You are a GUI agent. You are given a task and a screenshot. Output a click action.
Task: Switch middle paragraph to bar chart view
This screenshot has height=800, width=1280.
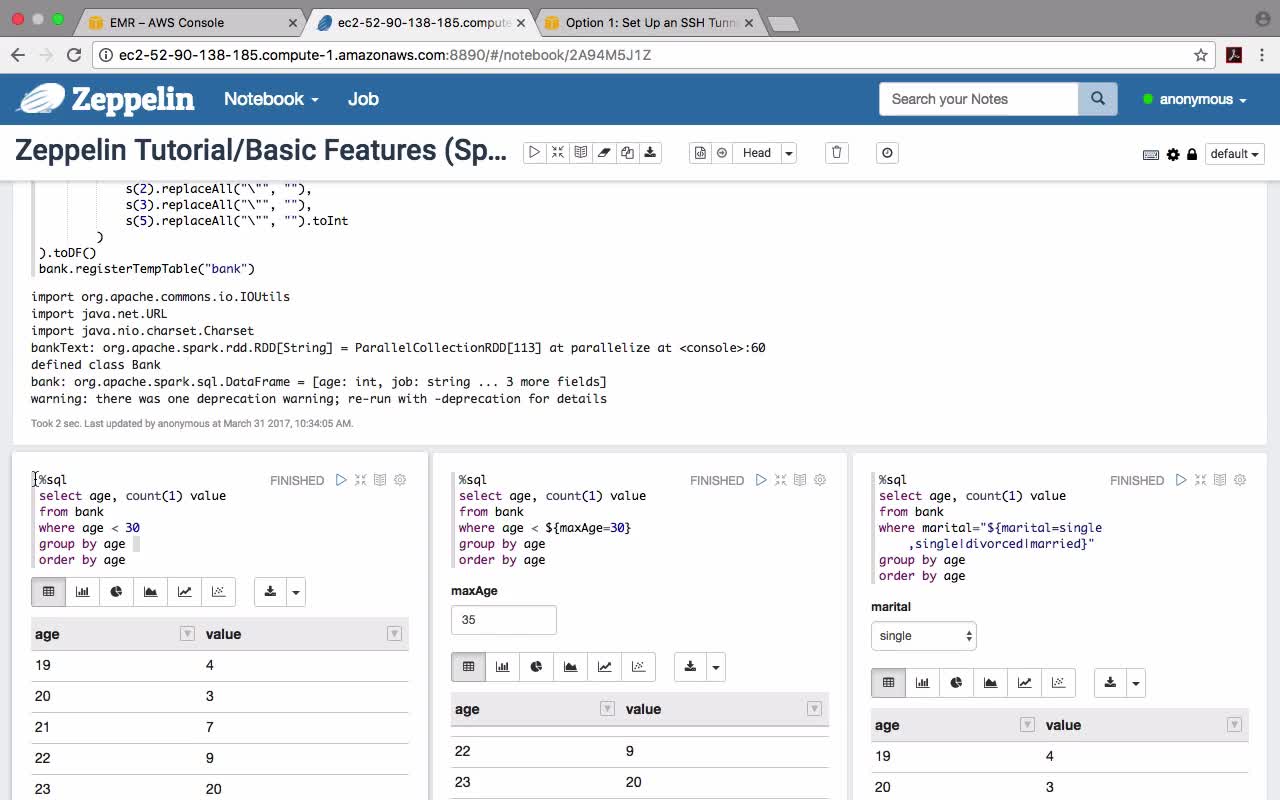[x=502, y=667]
